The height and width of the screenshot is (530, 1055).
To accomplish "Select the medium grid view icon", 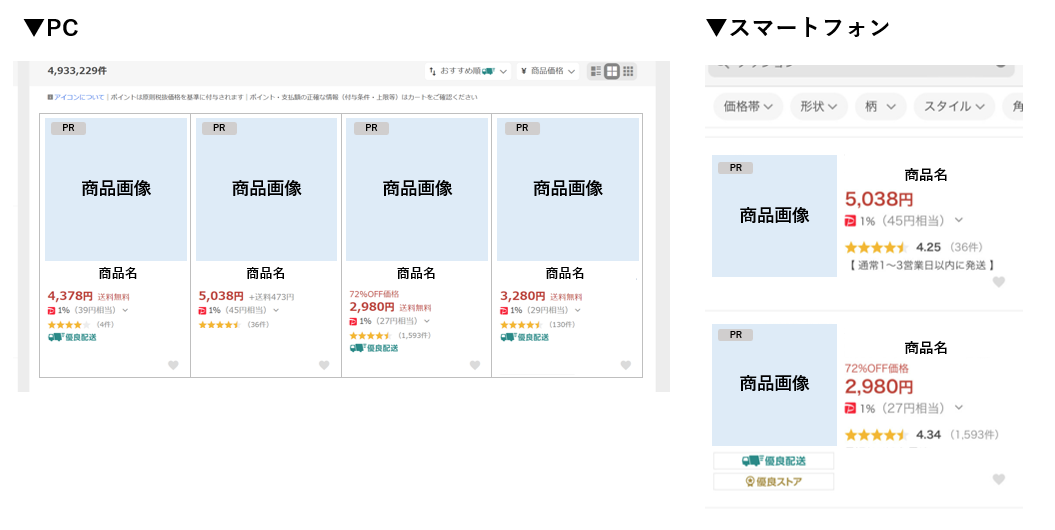I will point(612,71).
